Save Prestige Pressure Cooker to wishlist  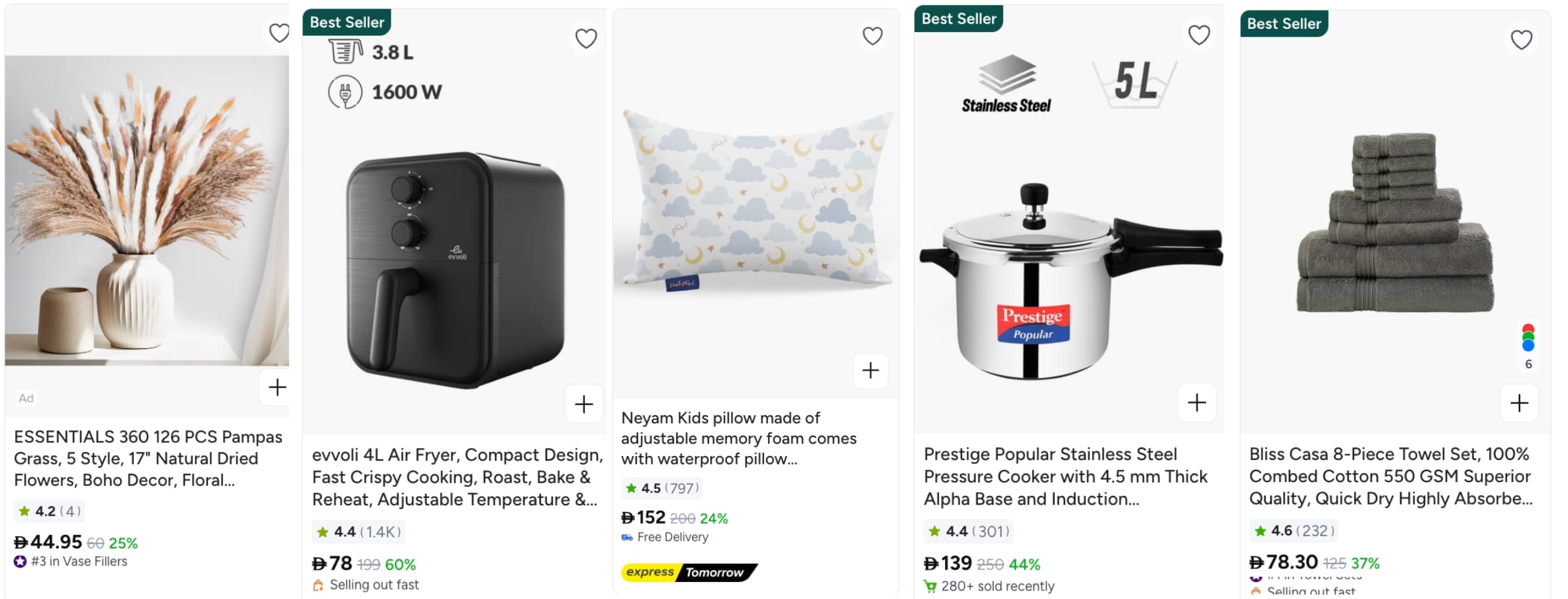coord(1199,35)
